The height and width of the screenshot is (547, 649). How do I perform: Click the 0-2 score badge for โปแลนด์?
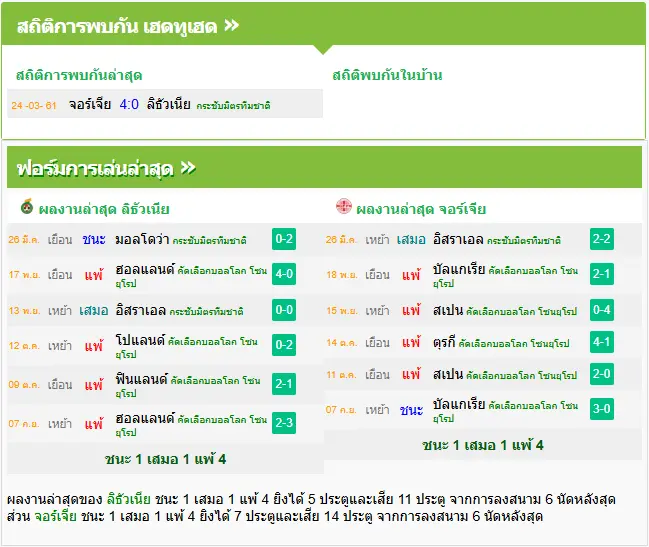tap(284, 345)
